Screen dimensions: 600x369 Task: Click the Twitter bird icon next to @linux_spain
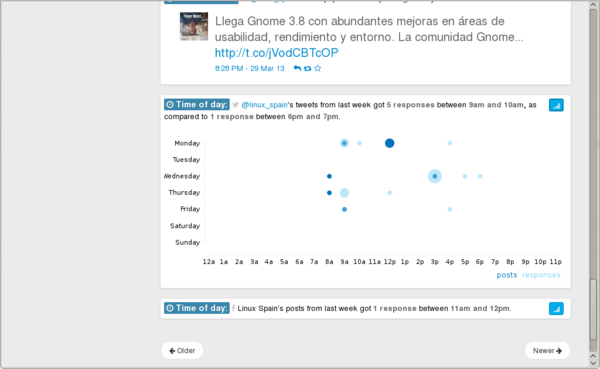(x=235, y=105)
